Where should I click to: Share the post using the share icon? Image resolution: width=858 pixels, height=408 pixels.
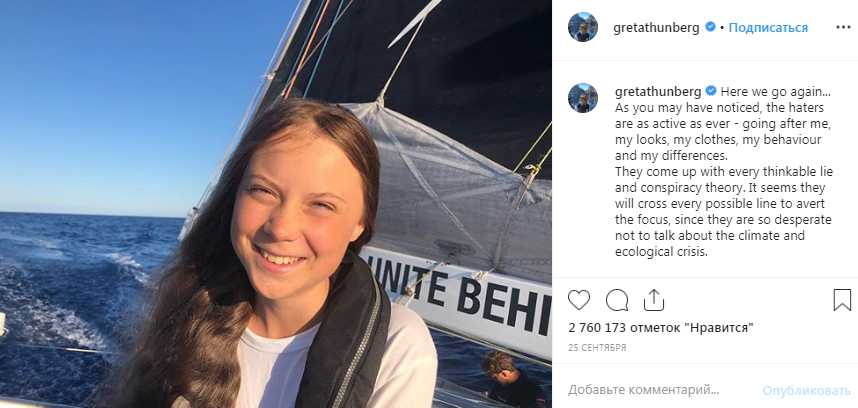[x=654, y=299]
